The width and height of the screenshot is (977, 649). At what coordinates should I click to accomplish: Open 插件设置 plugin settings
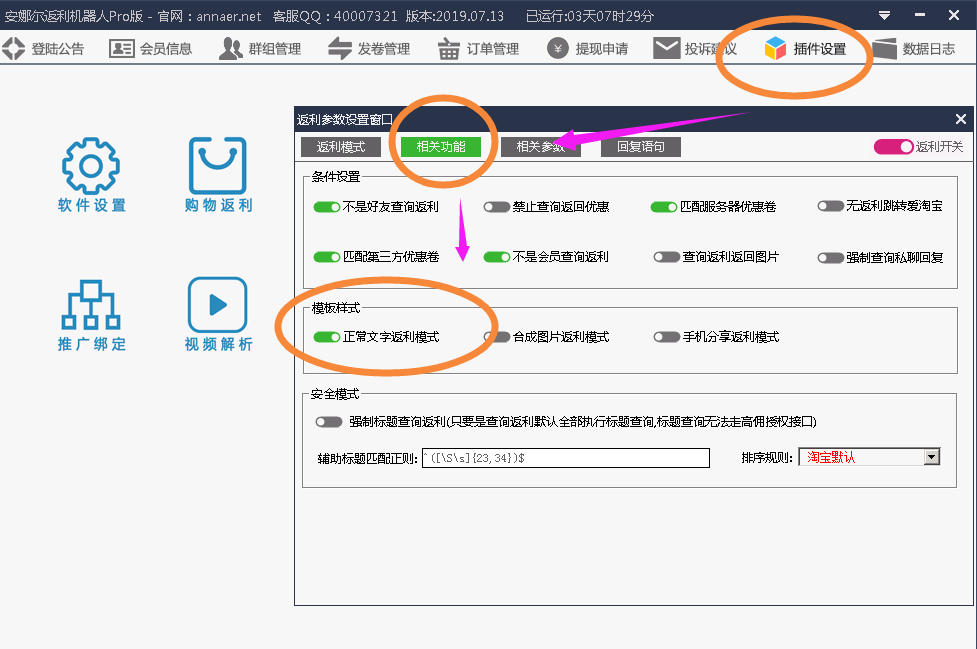[x=805, y=49]
